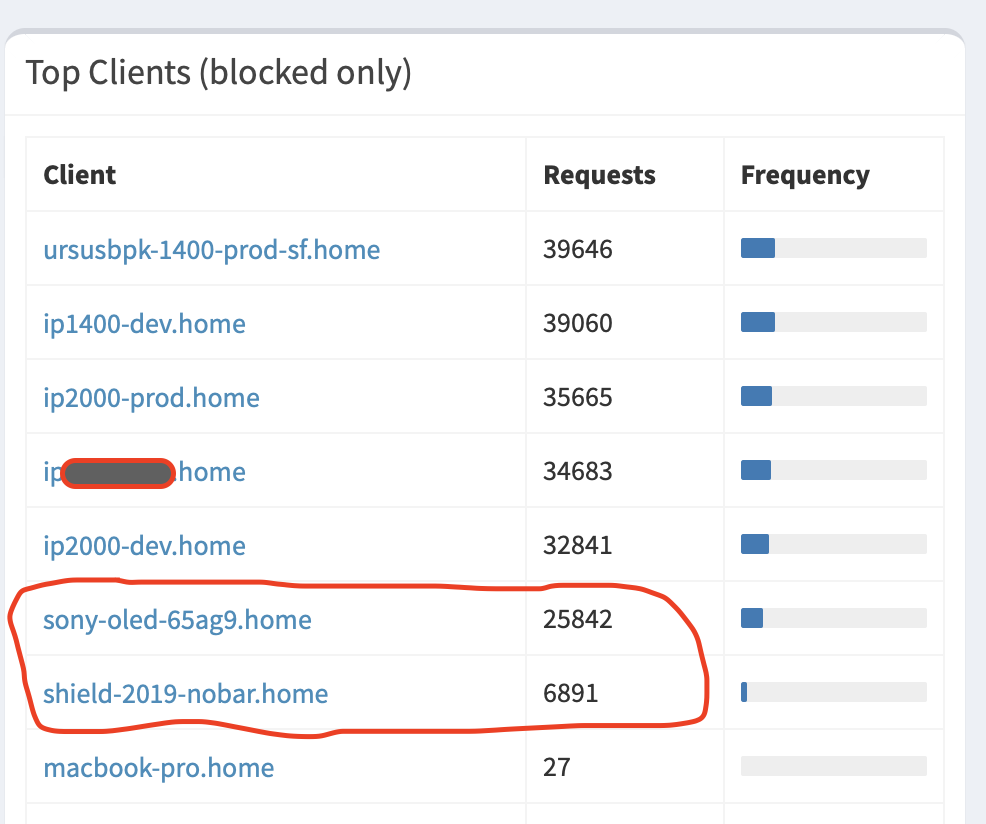Click the ip1400-dev.home client link
986x824 pixels.
[144, 323]
